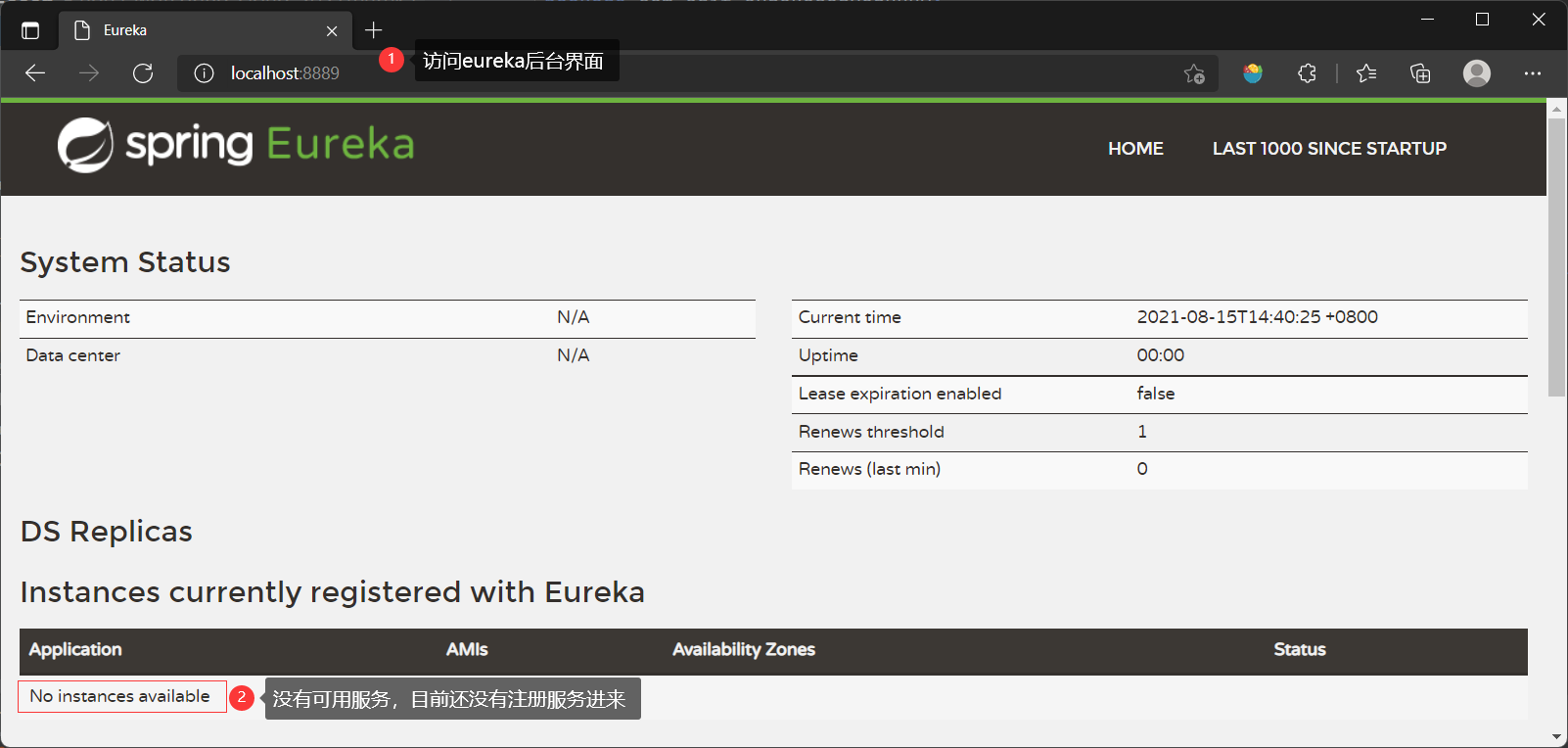The image size is (1568, 748).
Task: Click the Availability Zones column header
Action: coord(744,650)
